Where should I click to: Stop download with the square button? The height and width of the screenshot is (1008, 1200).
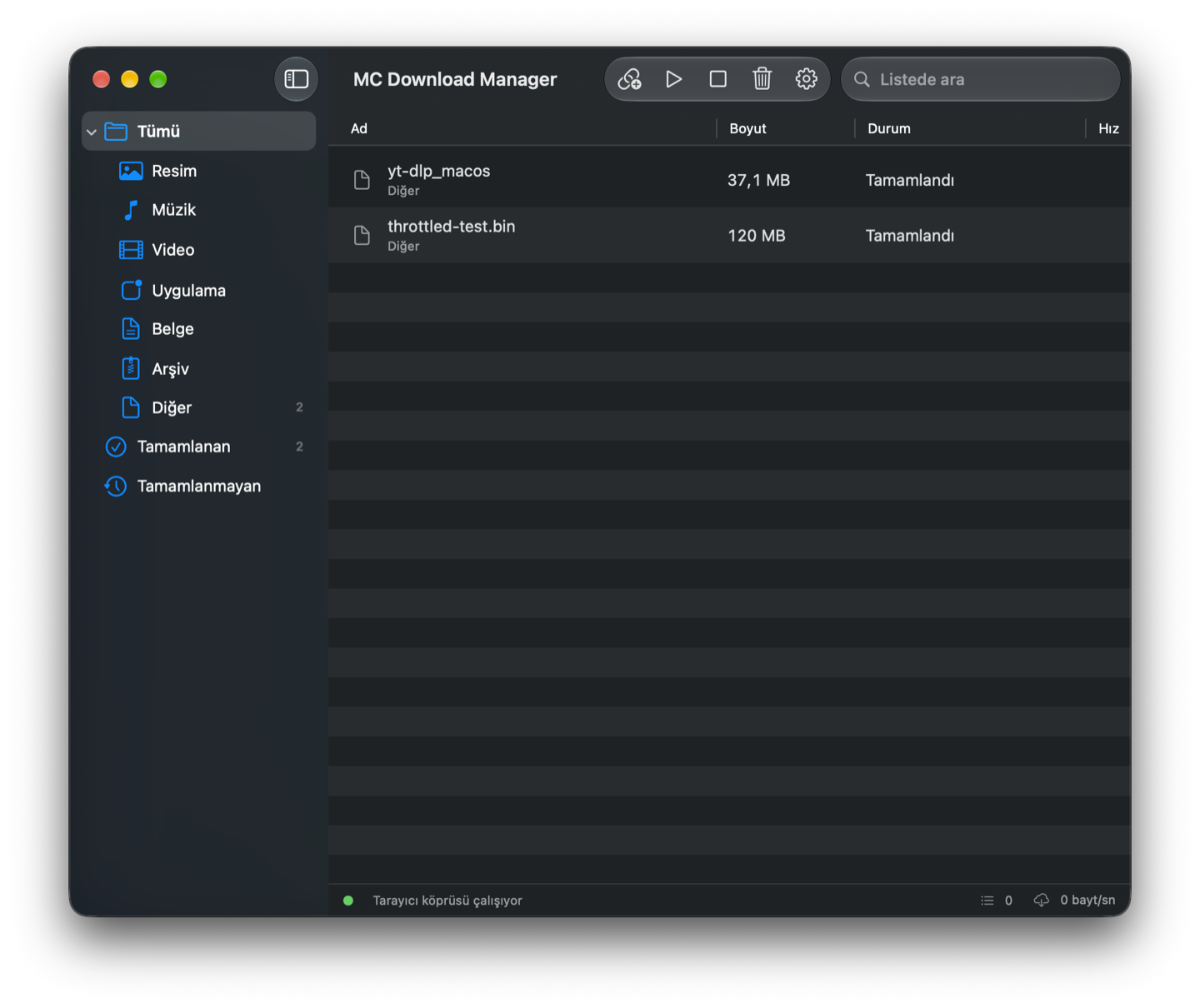tap(717, 79)
